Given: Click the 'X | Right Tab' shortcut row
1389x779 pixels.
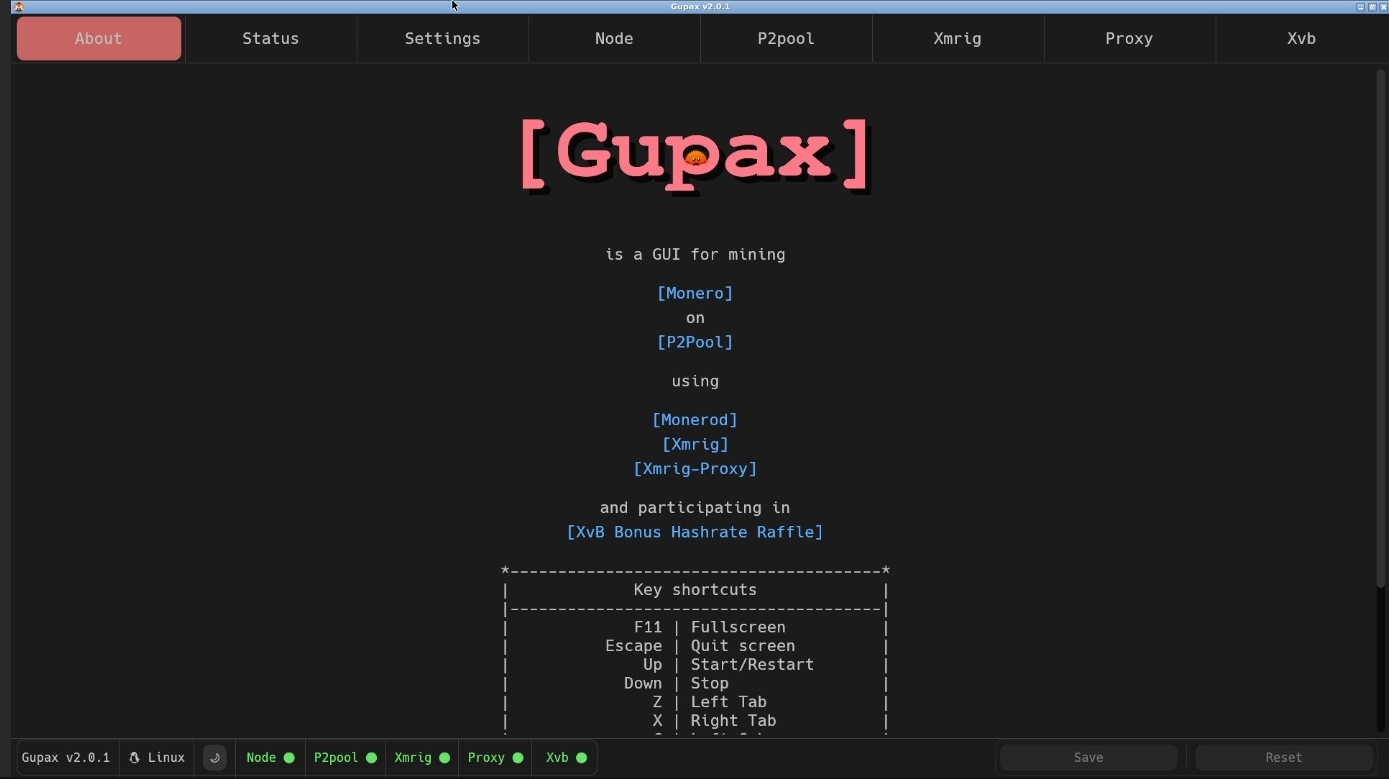Looking at the screenshot, I should coord(695,721).
